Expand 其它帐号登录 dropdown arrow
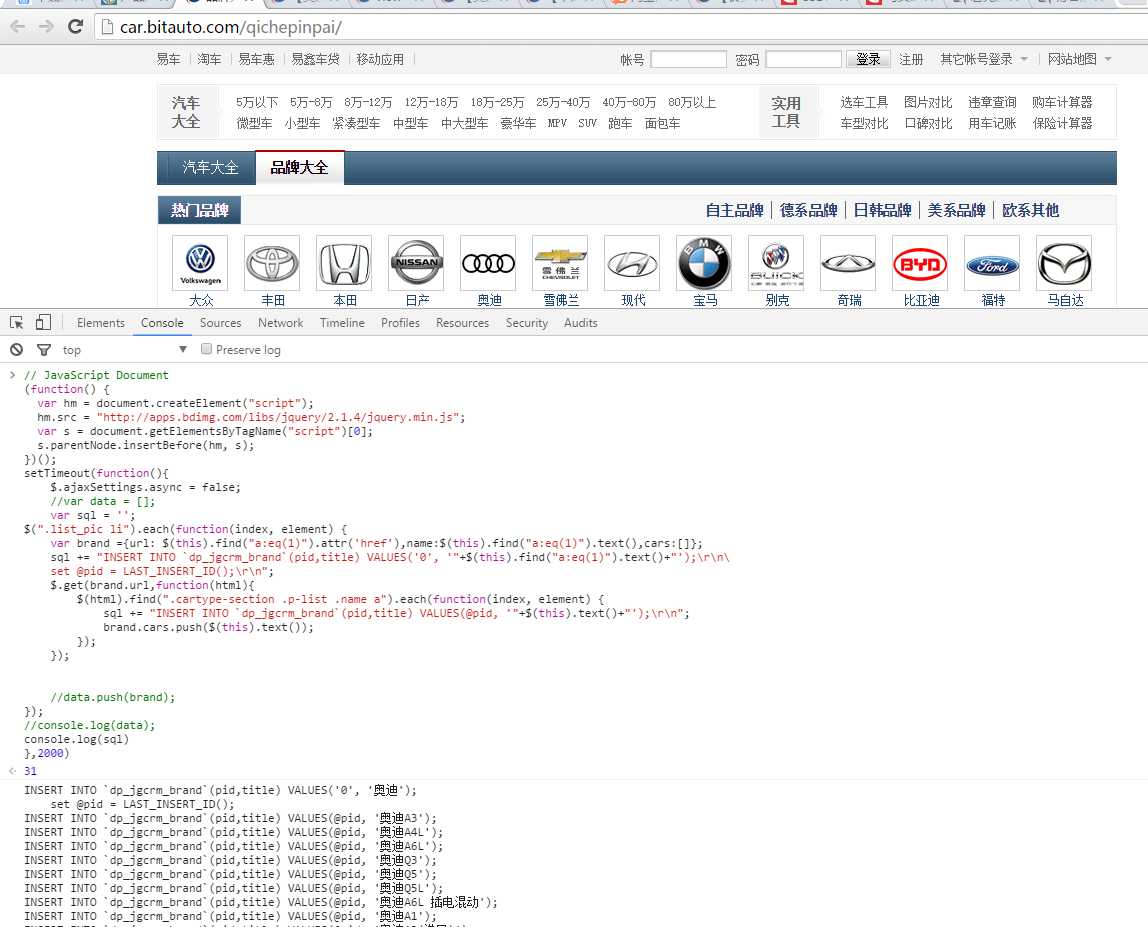 pyautogui.click(x=1024, y=59)
